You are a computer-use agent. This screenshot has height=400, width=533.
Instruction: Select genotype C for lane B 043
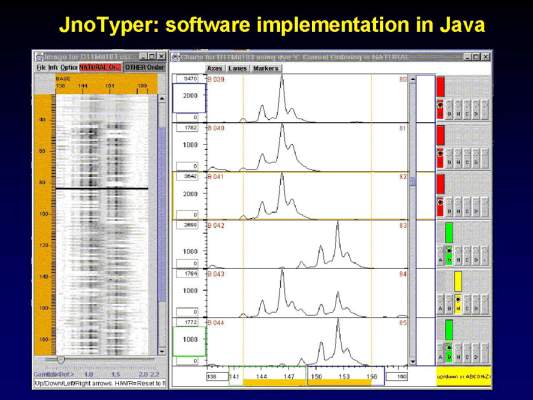tap(467, 304)
